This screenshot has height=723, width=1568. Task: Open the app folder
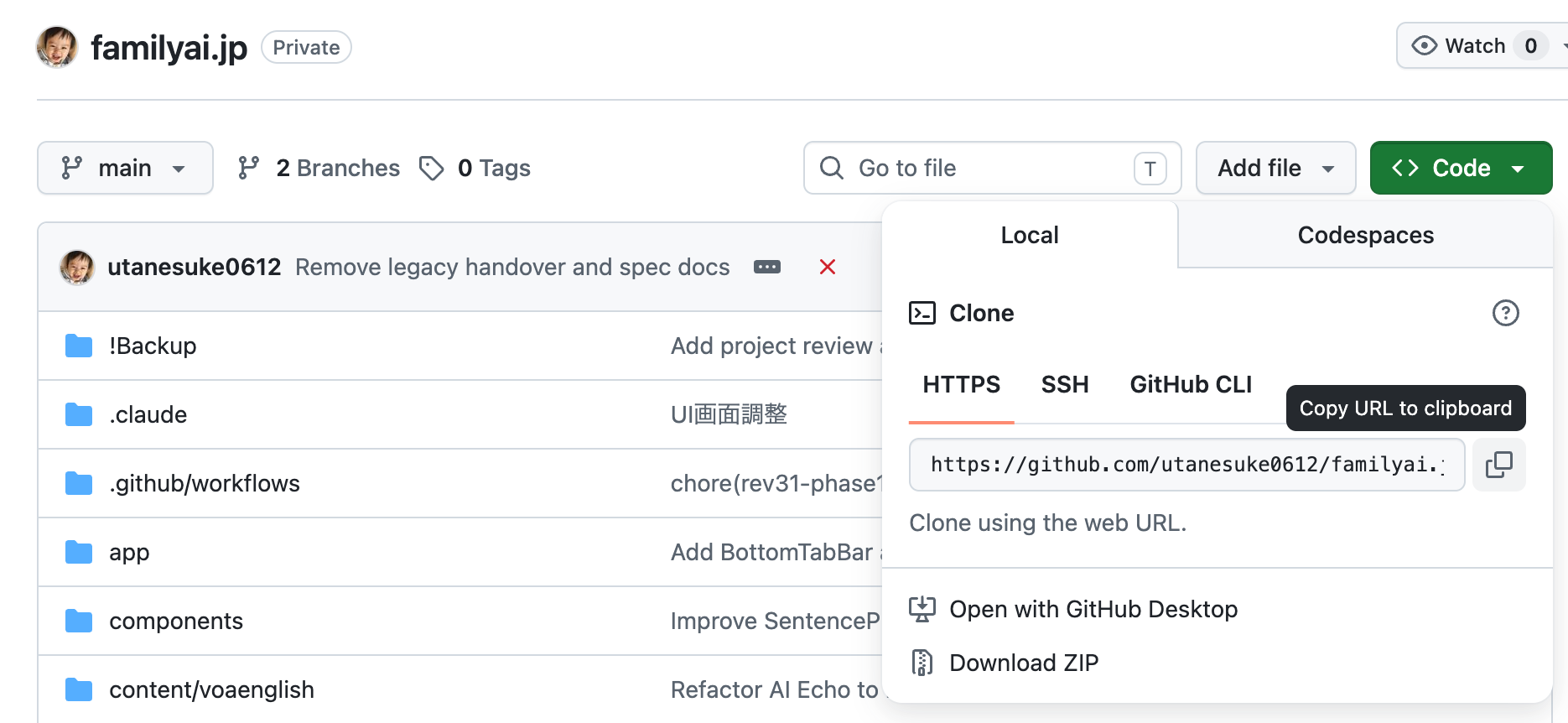tap(129, 552)
